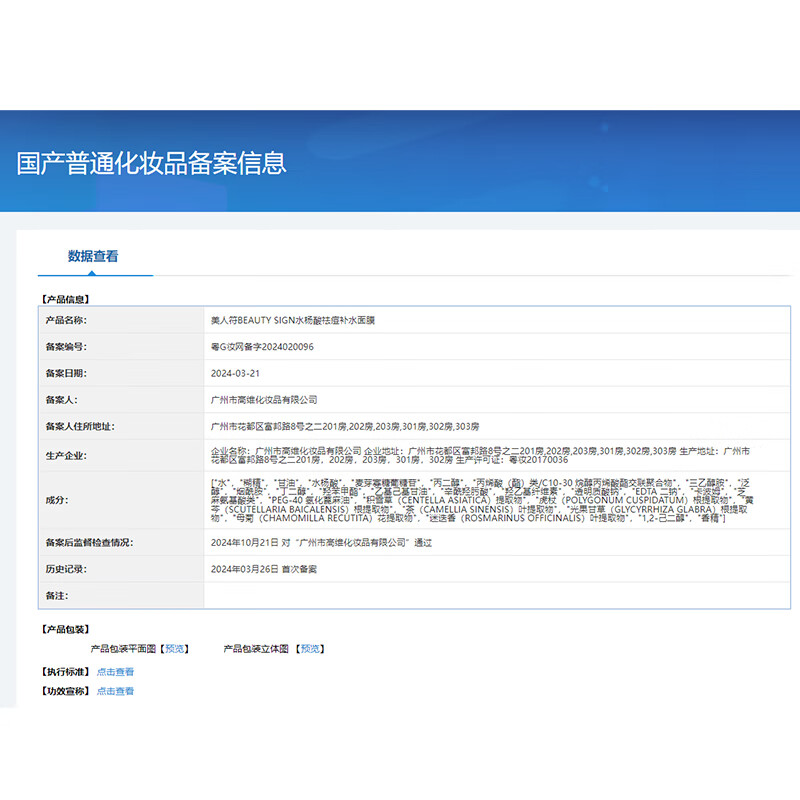The height and width of the screenshot is (800, 800).
Task: Click the 【产品包装】 section heading
Action: (x=63, y=627)
